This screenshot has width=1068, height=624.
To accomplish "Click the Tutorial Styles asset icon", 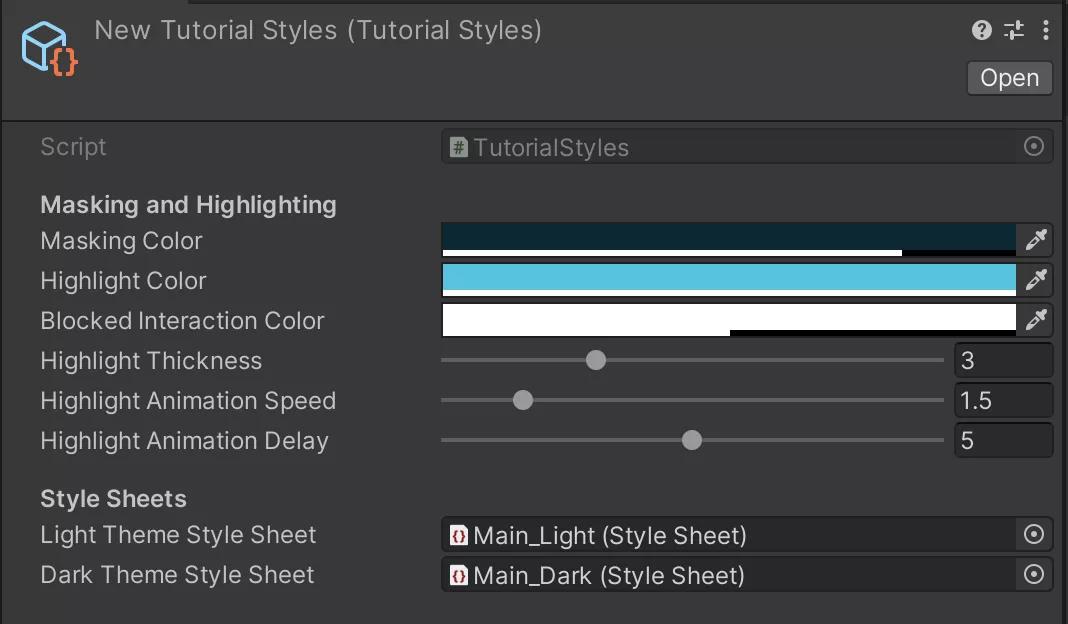I will pos(49,48).
